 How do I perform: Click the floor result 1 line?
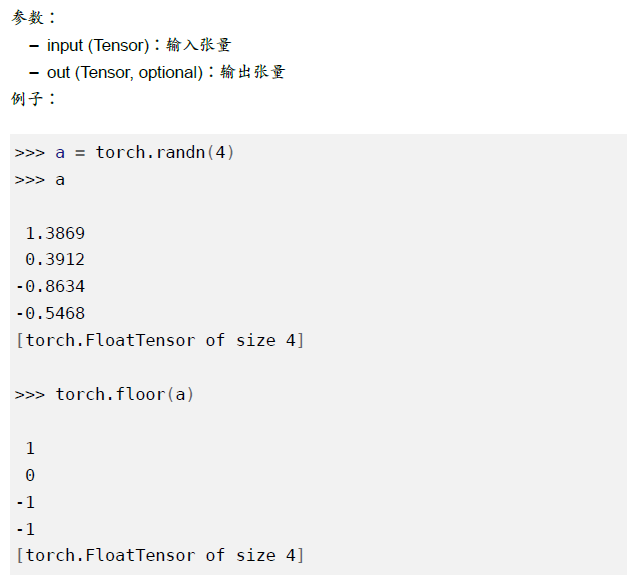pyautogui.click(x=30, y=448)
